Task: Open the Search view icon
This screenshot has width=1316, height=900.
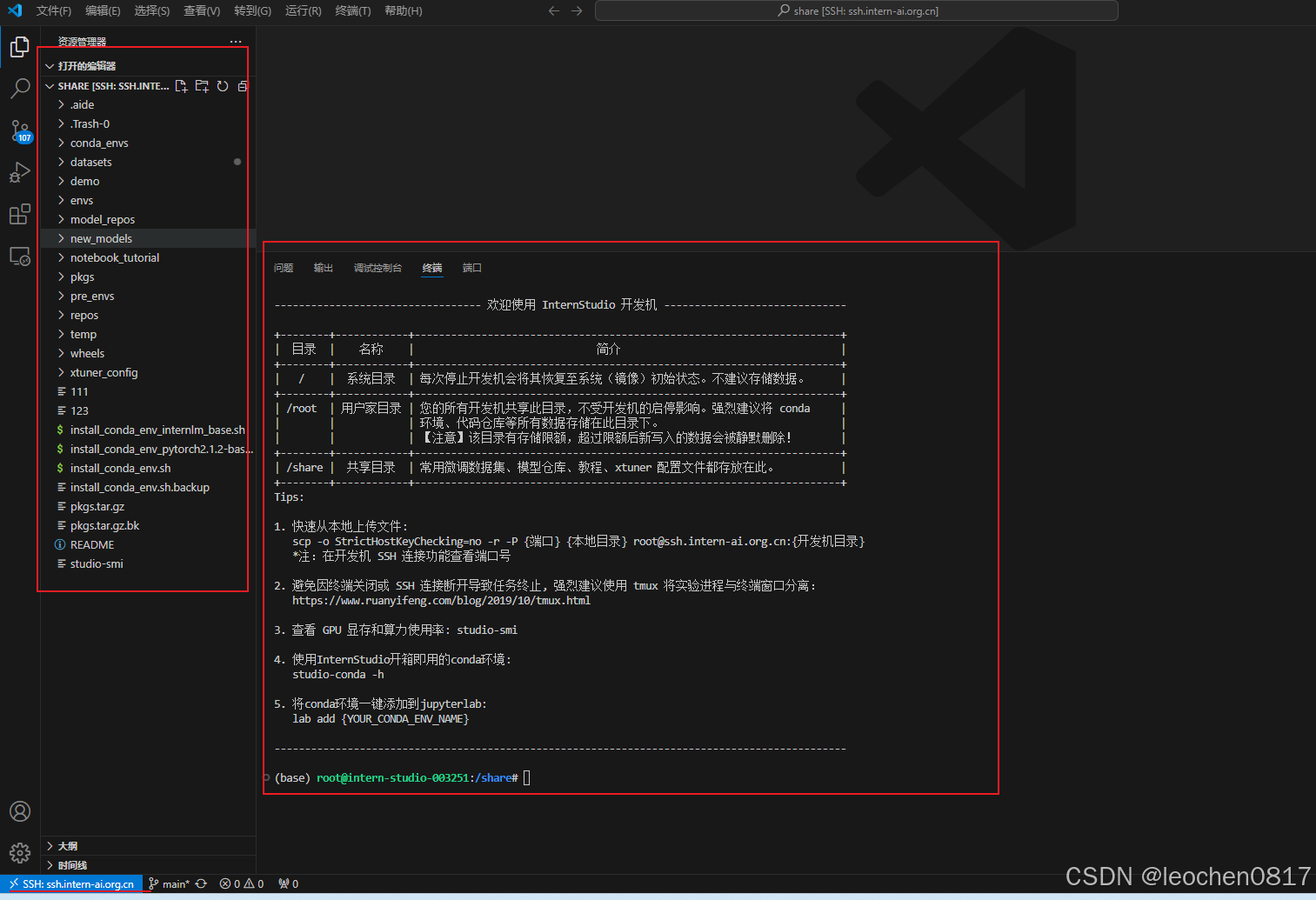Action: pyautogui.click(x=19, y=89)
